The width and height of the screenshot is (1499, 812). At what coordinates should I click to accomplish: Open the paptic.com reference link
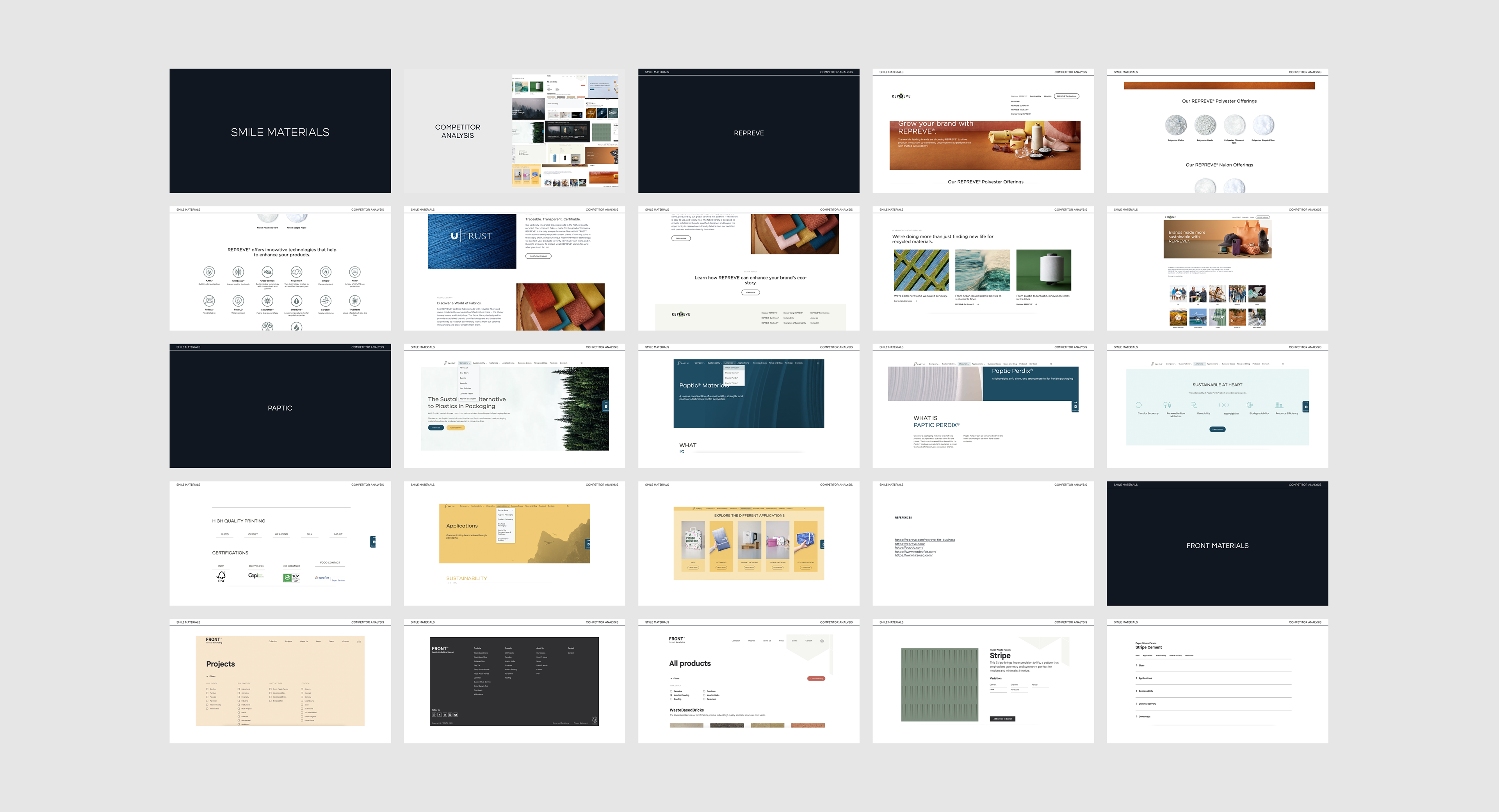pos(909,547)
